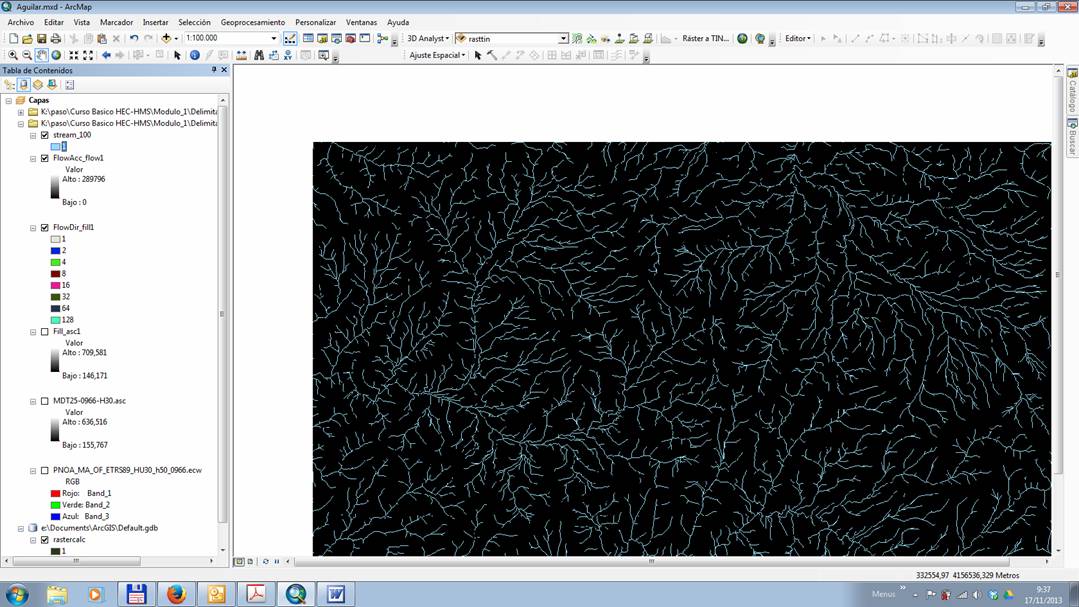Viewport: 1079px width, 607px height.
Task: Open the Editor toolbar menu
Action: 797,38
